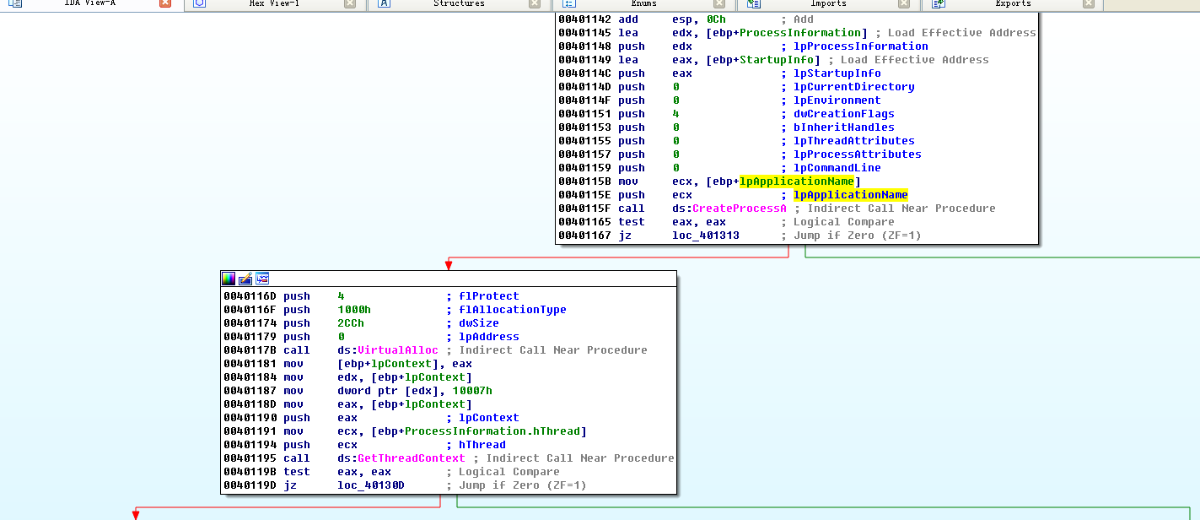Click the Exports tab icon
The height and width of the screenshot is (520, 1200).
[939, 4]
